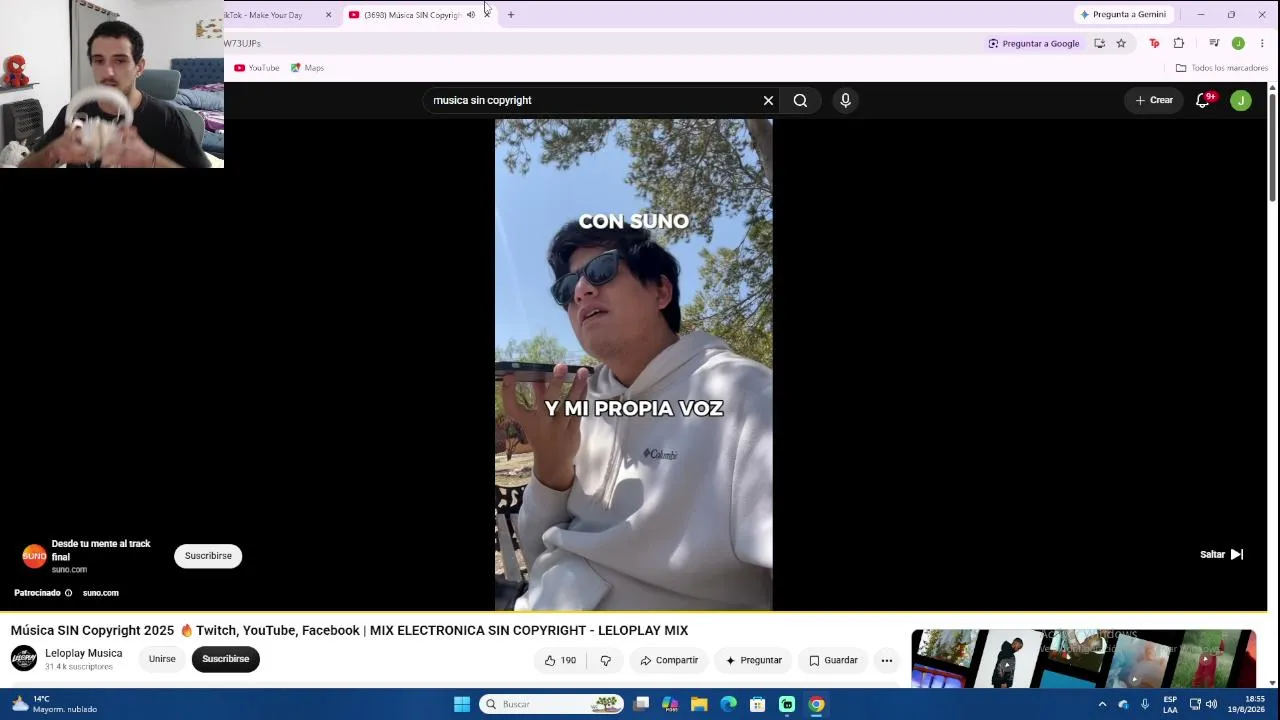Like the video with 190 likes

coord(560,660)
